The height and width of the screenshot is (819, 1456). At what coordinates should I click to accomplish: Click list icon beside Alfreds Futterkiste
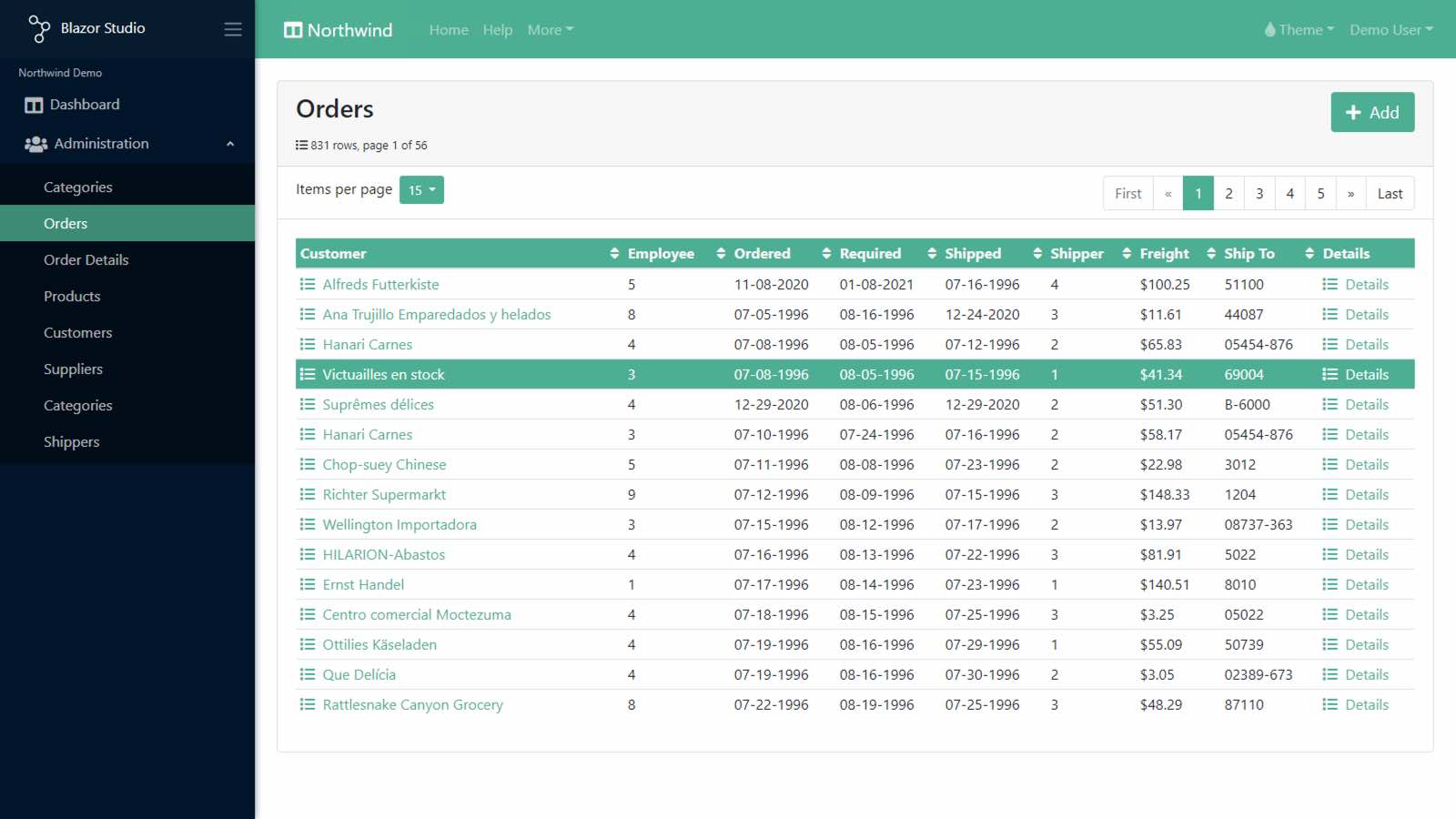pos(308,285)
